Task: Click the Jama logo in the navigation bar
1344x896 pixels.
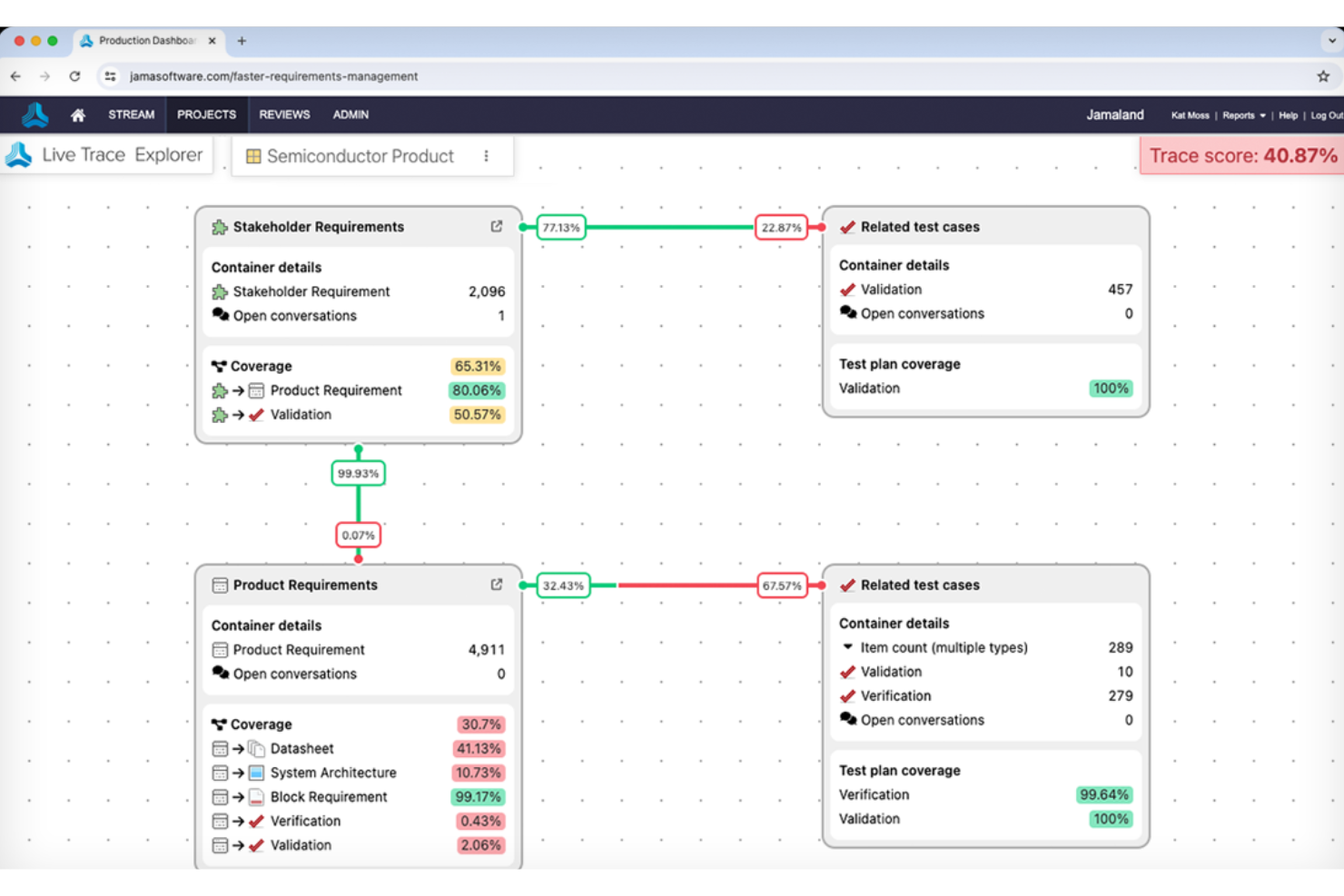Action: [x=35, y=115]
